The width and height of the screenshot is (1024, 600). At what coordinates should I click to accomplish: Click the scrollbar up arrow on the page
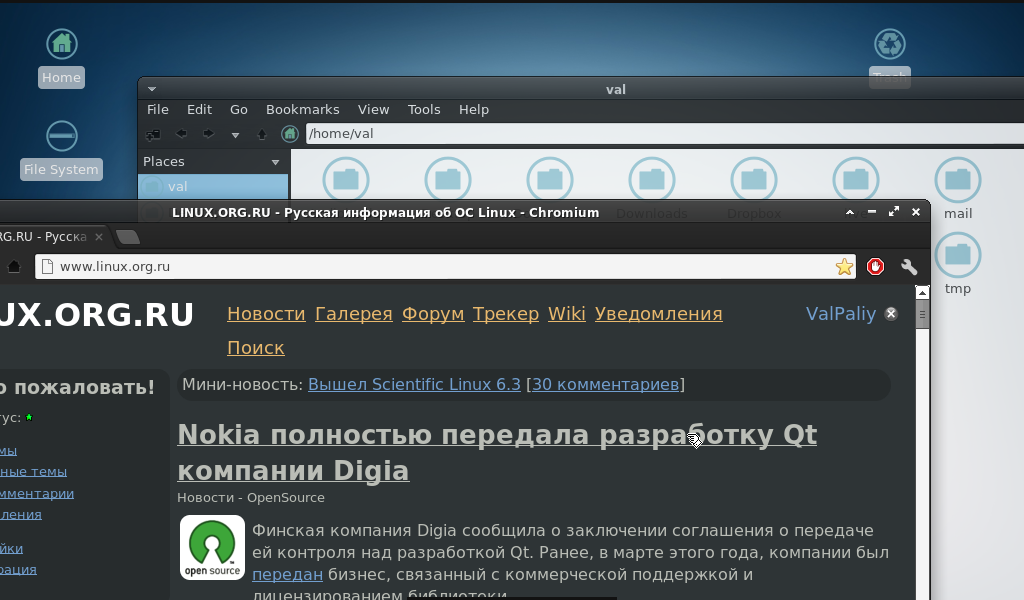[x=922, y=292]
